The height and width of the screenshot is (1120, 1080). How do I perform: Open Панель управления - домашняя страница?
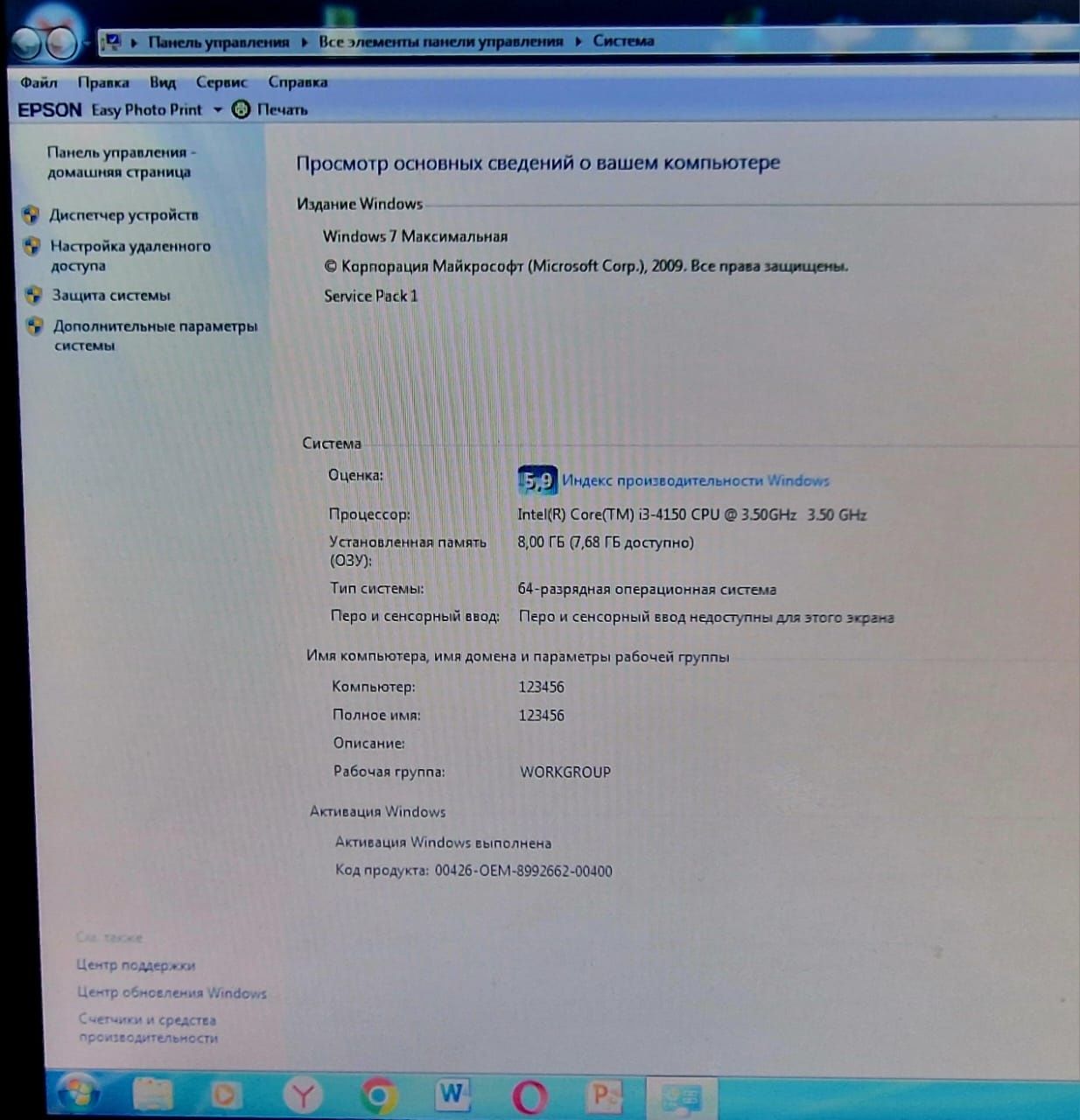121,162
